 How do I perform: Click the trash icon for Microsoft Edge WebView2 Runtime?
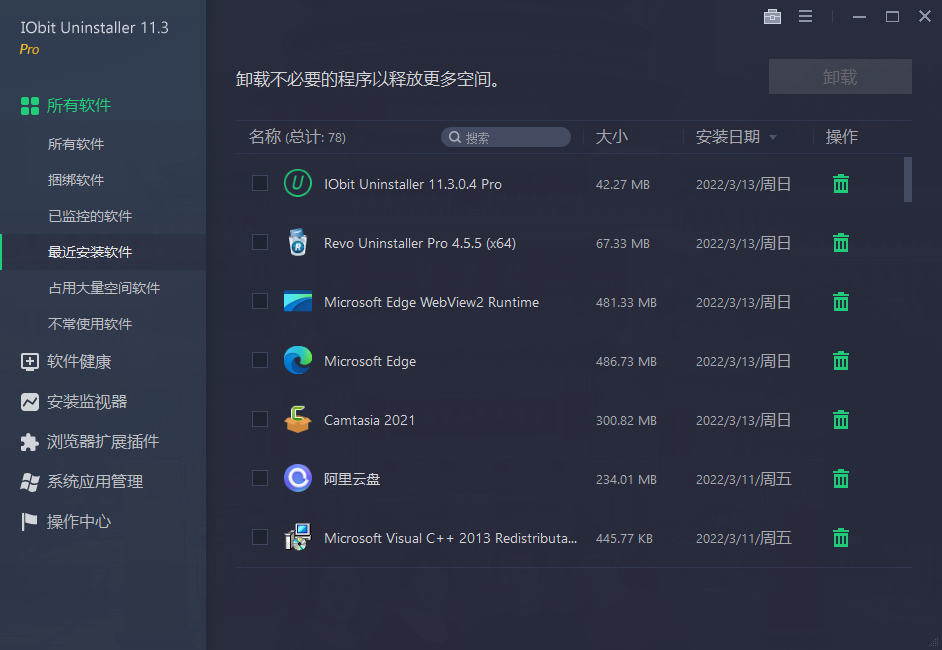(840, 302)
